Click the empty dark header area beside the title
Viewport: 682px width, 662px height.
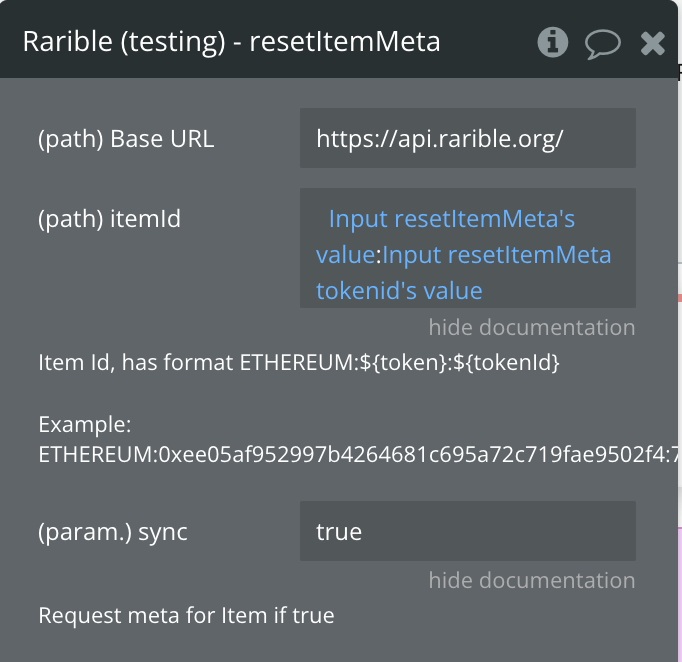click(x=487, y=42)
